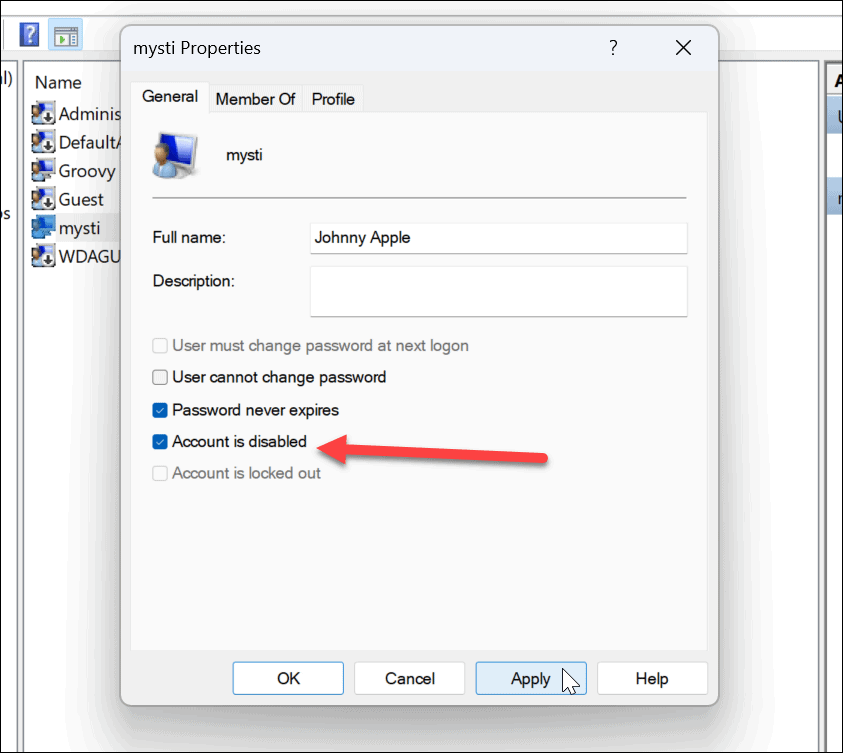Open the Member Of tab

[x=255, y=99]
